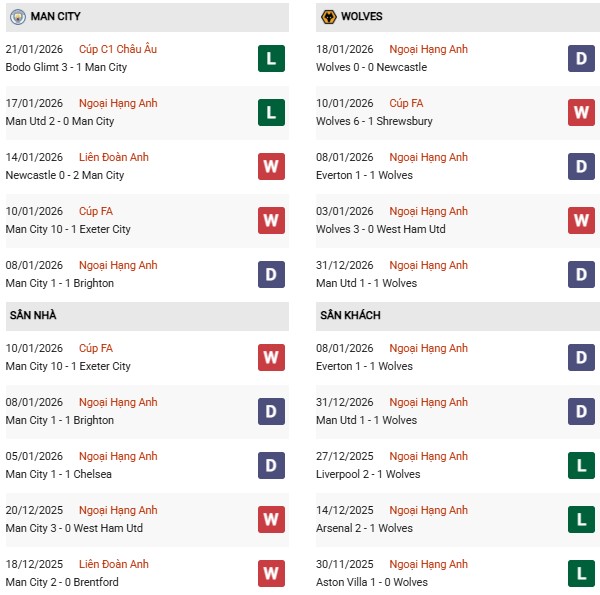Viewport: 600px width, 595px height.
Task: Click Arsenal 2 - 1 Wolves match result
Action: [364, 528]
